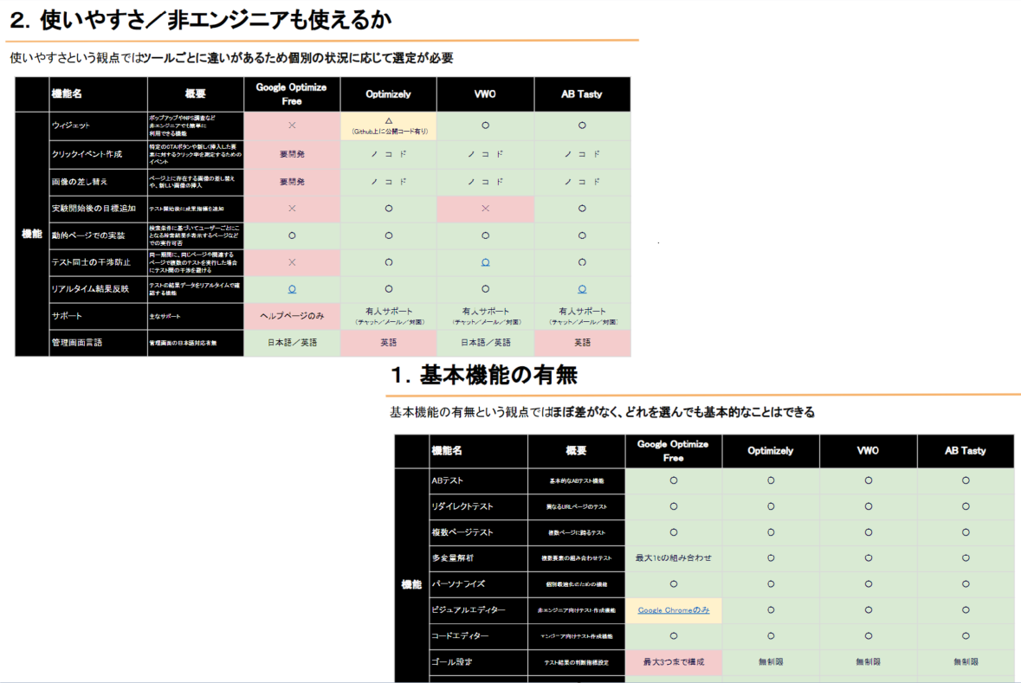Select the "ABテスト" row label
Viewport: 1021px width, 683px height.
[x=447, y=481]
